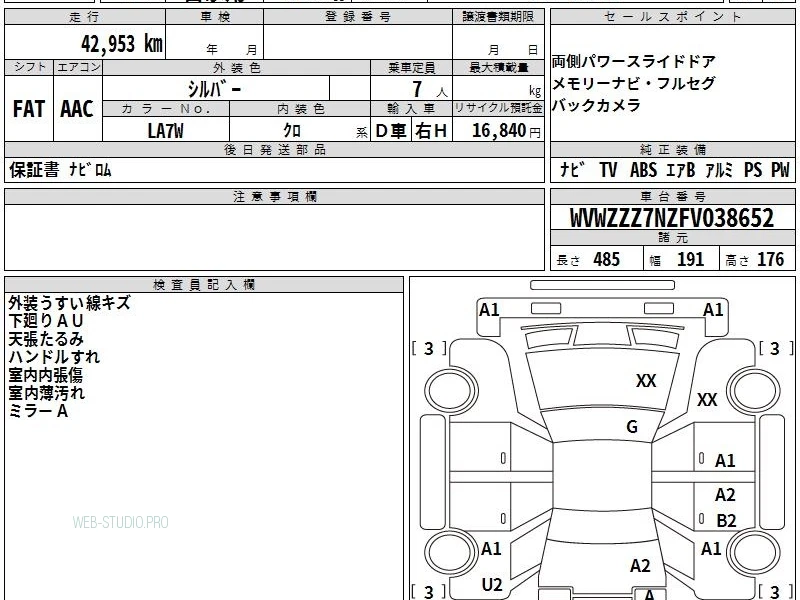Click the 検査員記入欄 header
Image resolution: width=800 pixels, height=600 pixels.
point(204,285)
